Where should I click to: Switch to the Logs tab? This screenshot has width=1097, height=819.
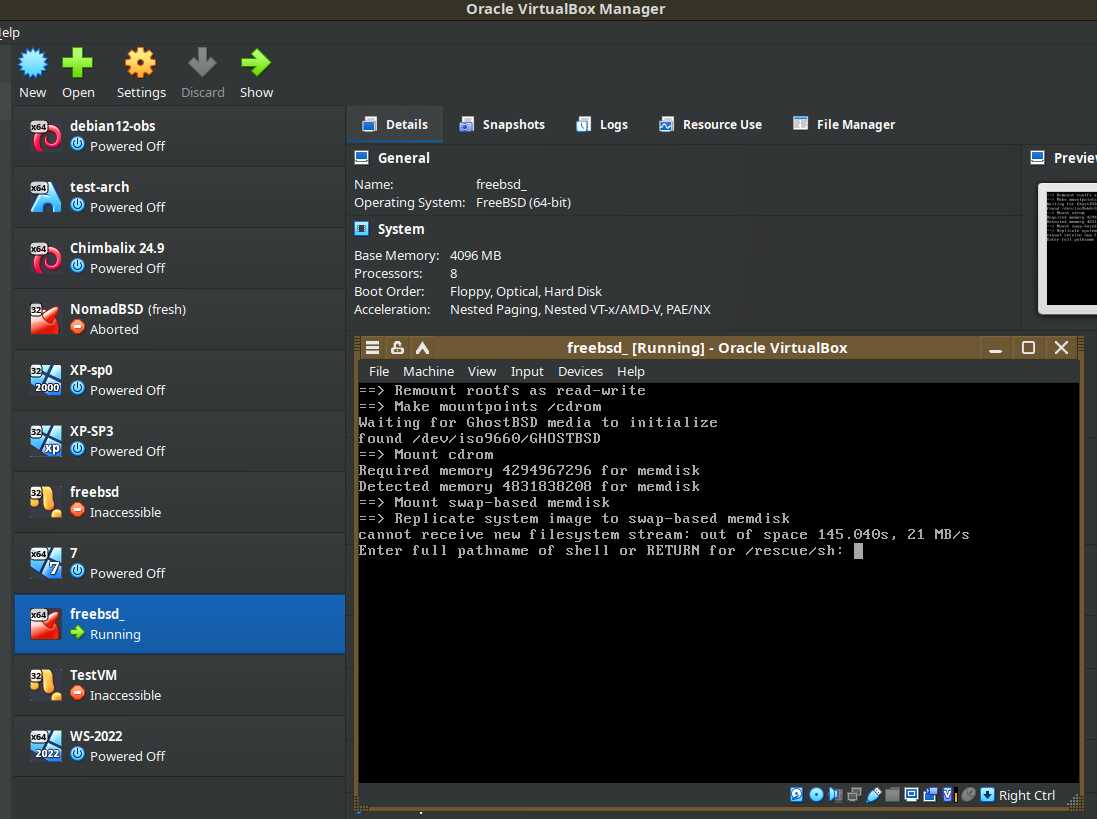(602, 124)
